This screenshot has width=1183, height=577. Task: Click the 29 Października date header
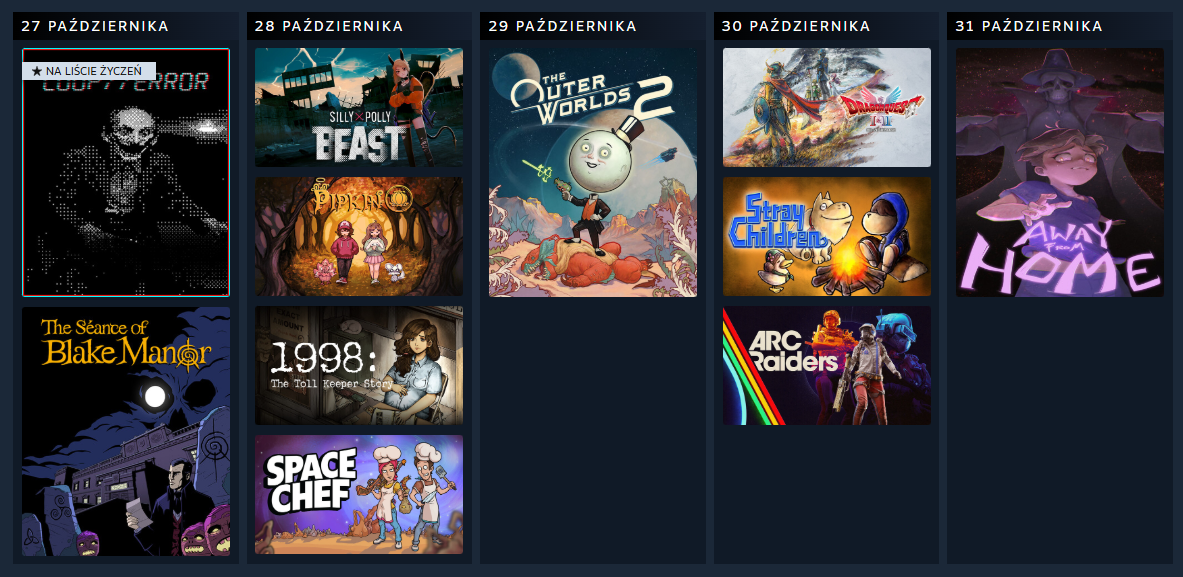pyautogui.click(x=563, y=26)
